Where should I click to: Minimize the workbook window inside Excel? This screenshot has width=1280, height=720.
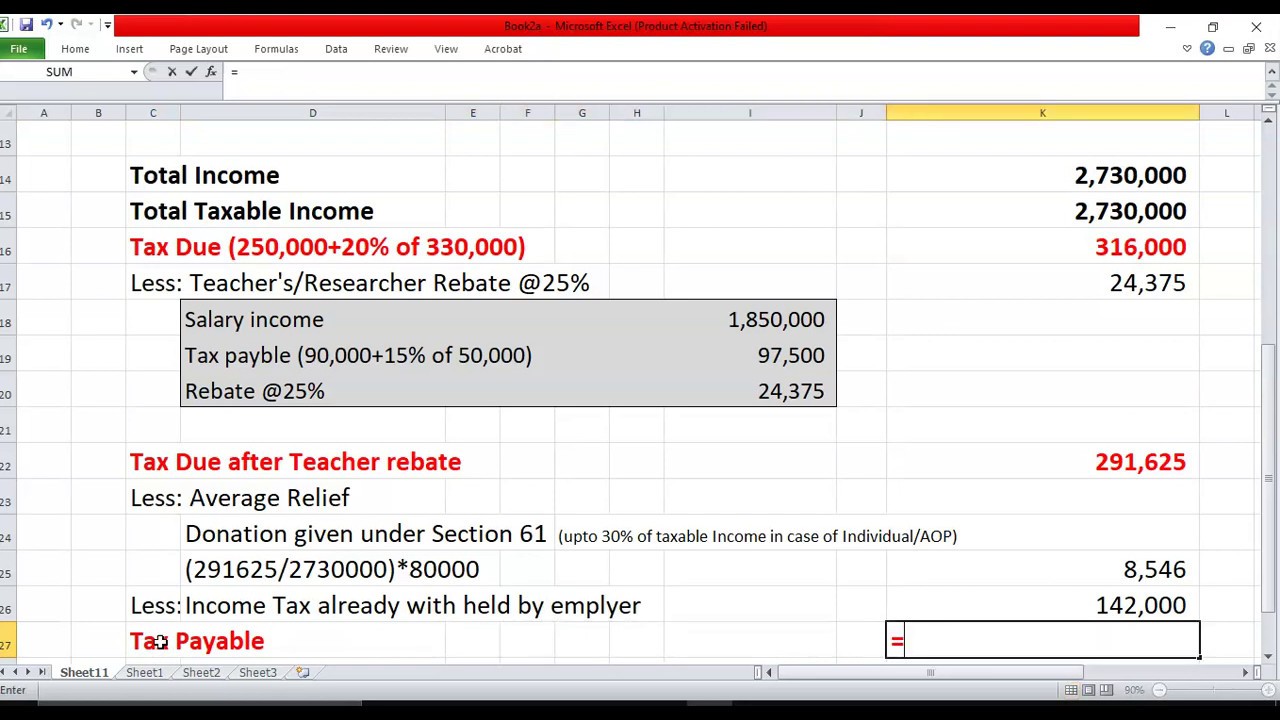(x=1229, y=48)
